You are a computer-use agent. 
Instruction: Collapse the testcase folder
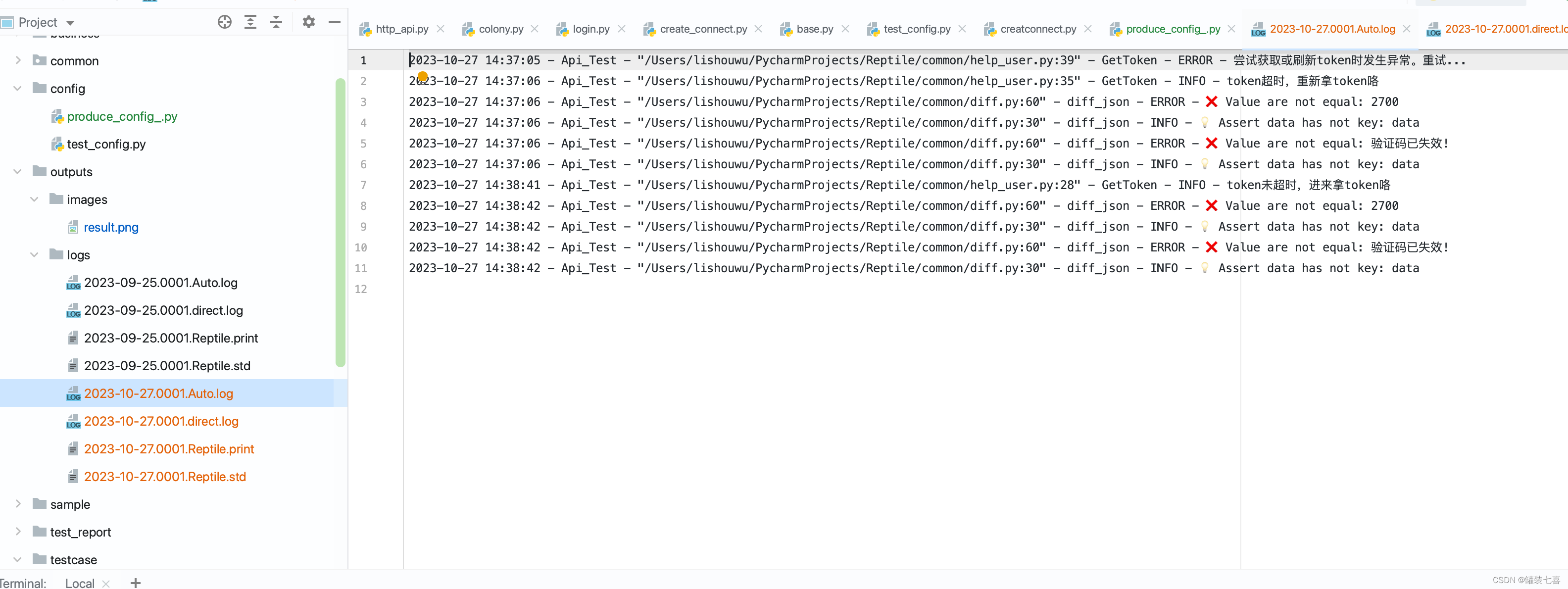tap(18, 559)
